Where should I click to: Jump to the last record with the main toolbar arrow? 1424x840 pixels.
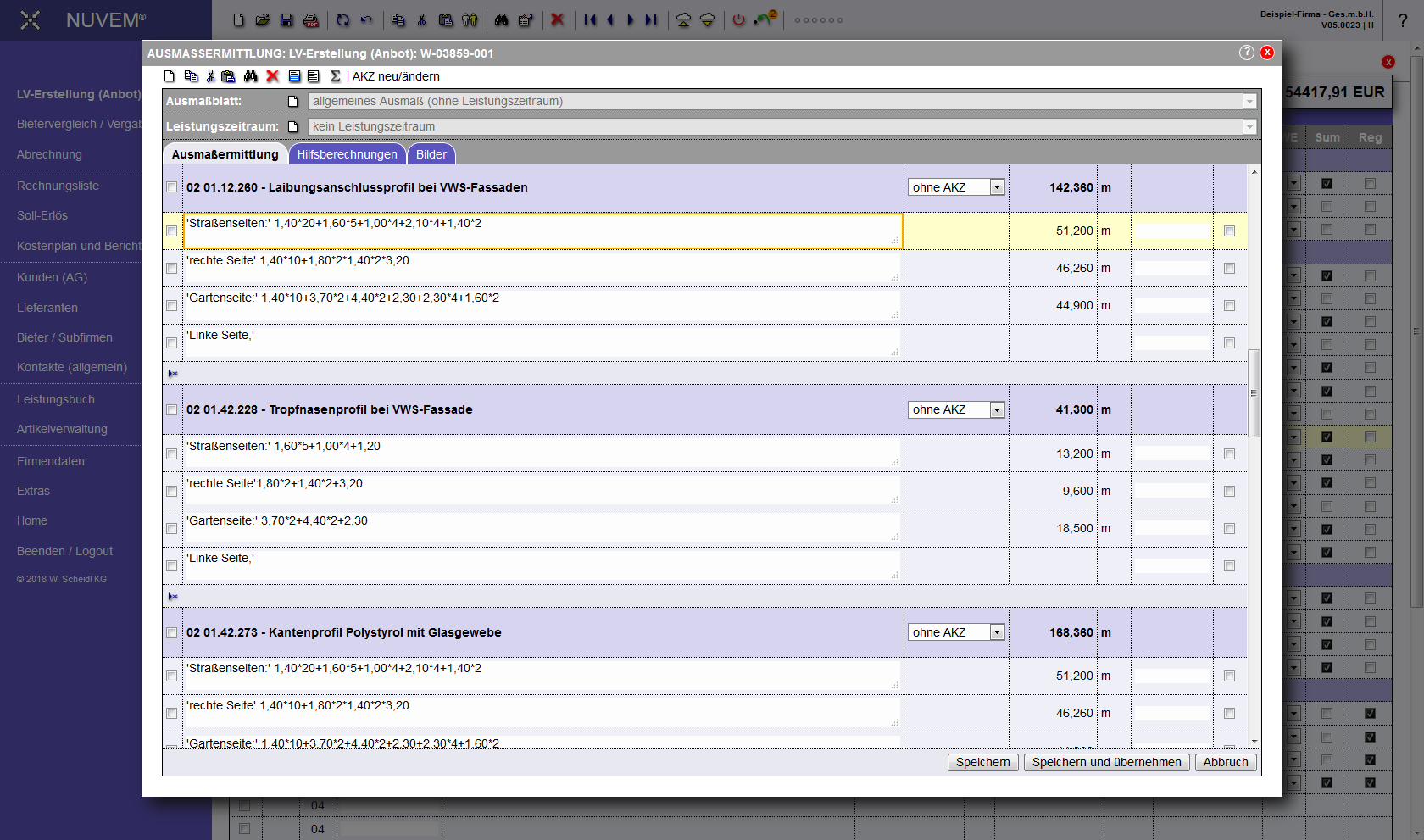pyautogui.click(x=651, y=19)
